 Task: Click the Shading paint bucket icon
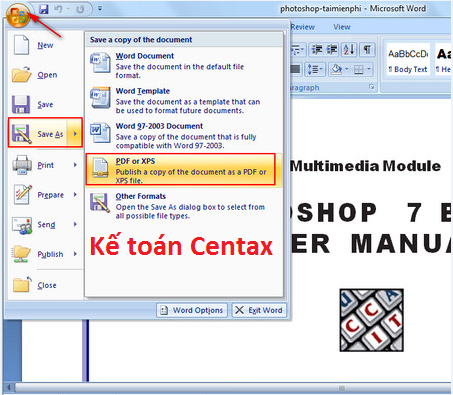click(336, 69)
